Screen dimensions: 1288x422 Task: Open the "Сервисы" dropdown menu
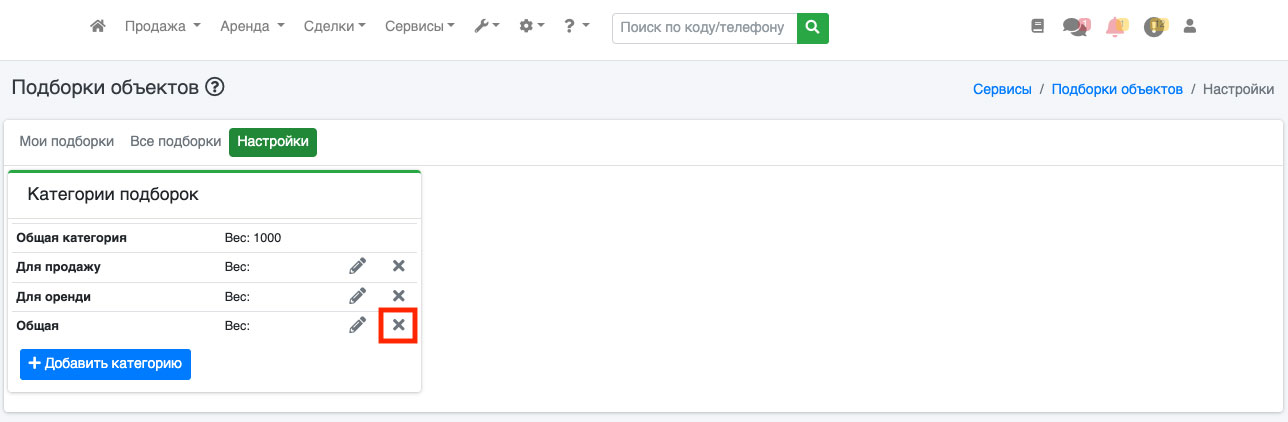tap(419, 27)
